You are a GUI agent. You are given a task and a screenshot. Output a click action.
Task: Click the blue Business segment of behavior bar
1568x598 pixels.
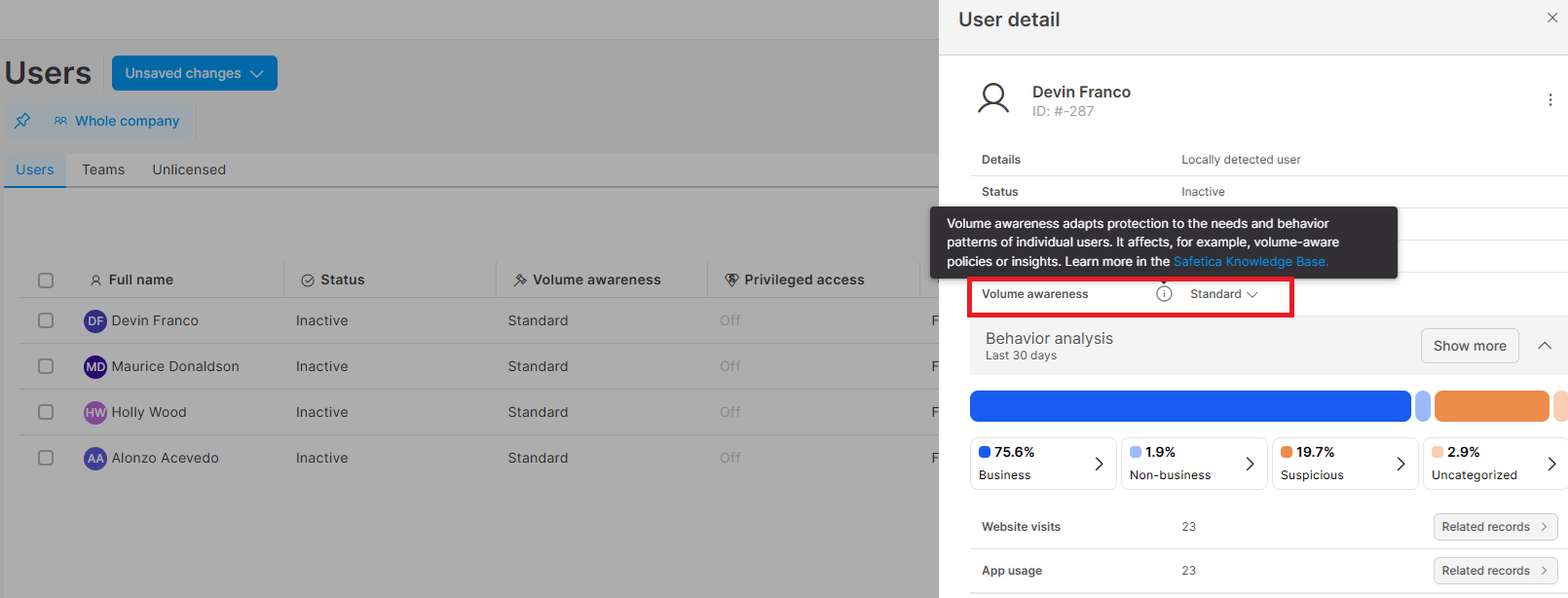(x=1189, y=406)
